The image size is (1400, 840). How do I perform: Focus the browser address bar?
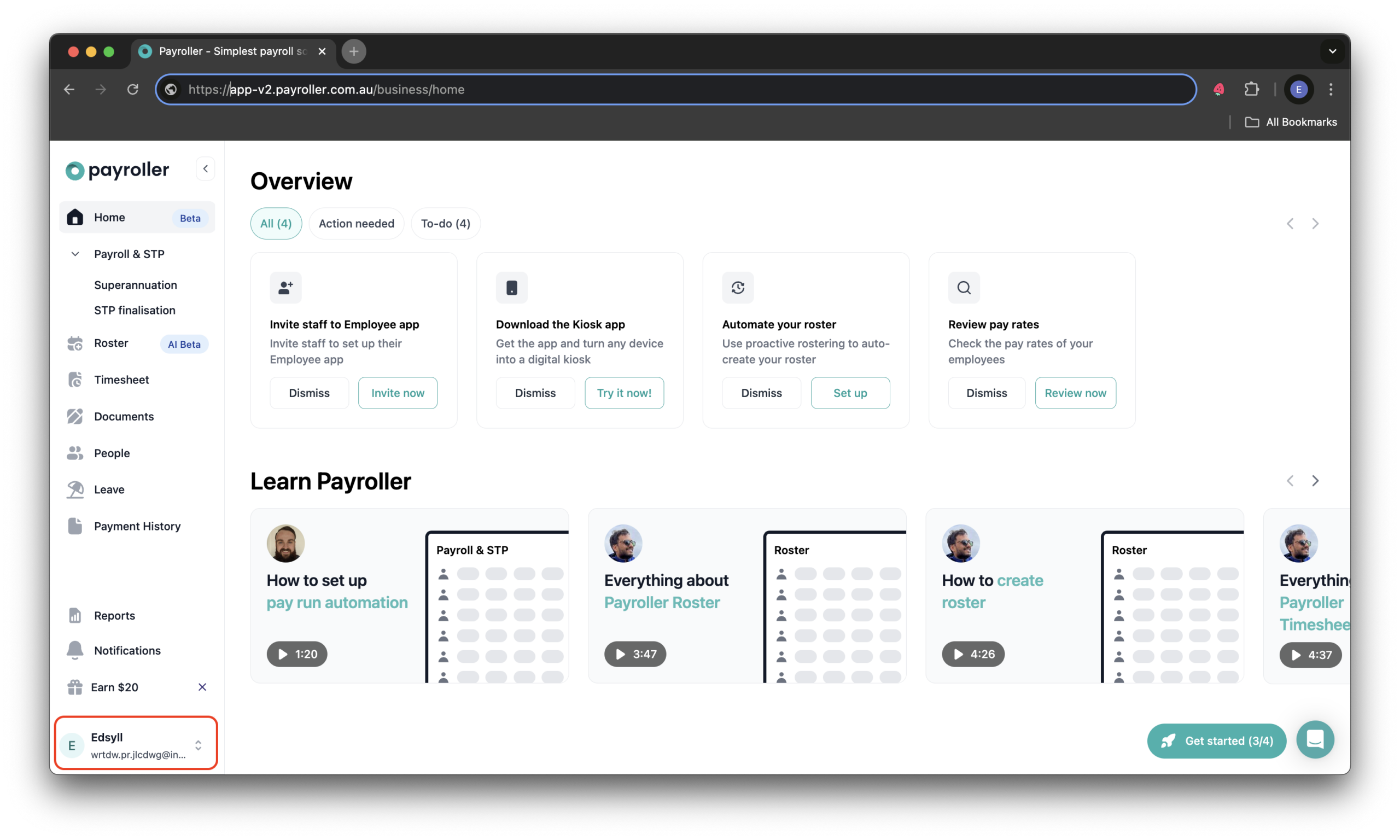click(676, 90)
